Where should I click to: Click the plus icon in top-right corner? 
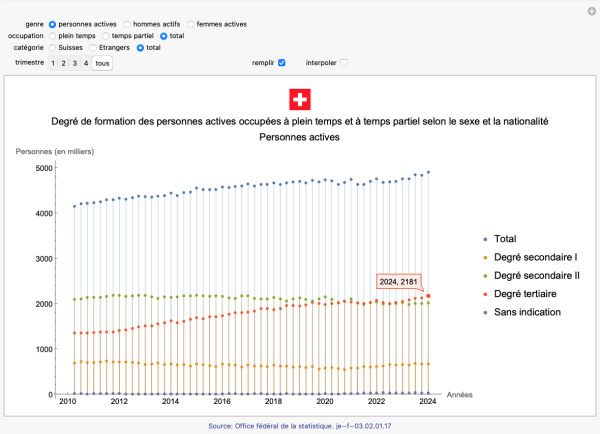pos(590,10)
